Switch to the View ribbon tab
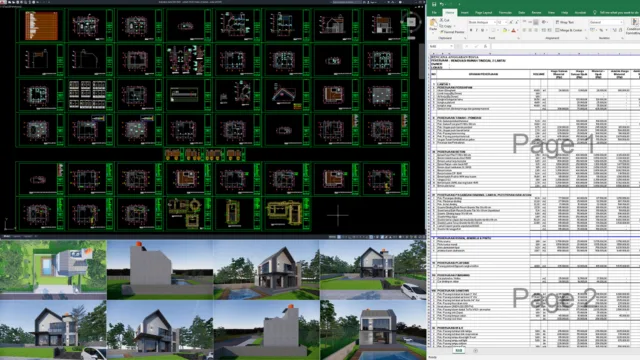640x360 pixels. tap(551, 13)
